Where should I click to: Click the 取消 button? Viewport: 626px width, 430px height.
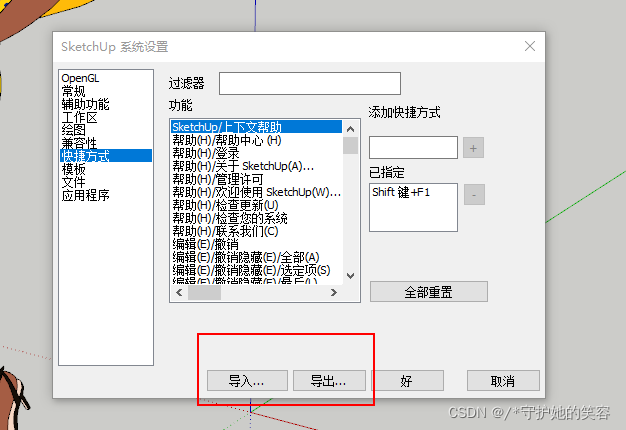click(x=503, y=380)
